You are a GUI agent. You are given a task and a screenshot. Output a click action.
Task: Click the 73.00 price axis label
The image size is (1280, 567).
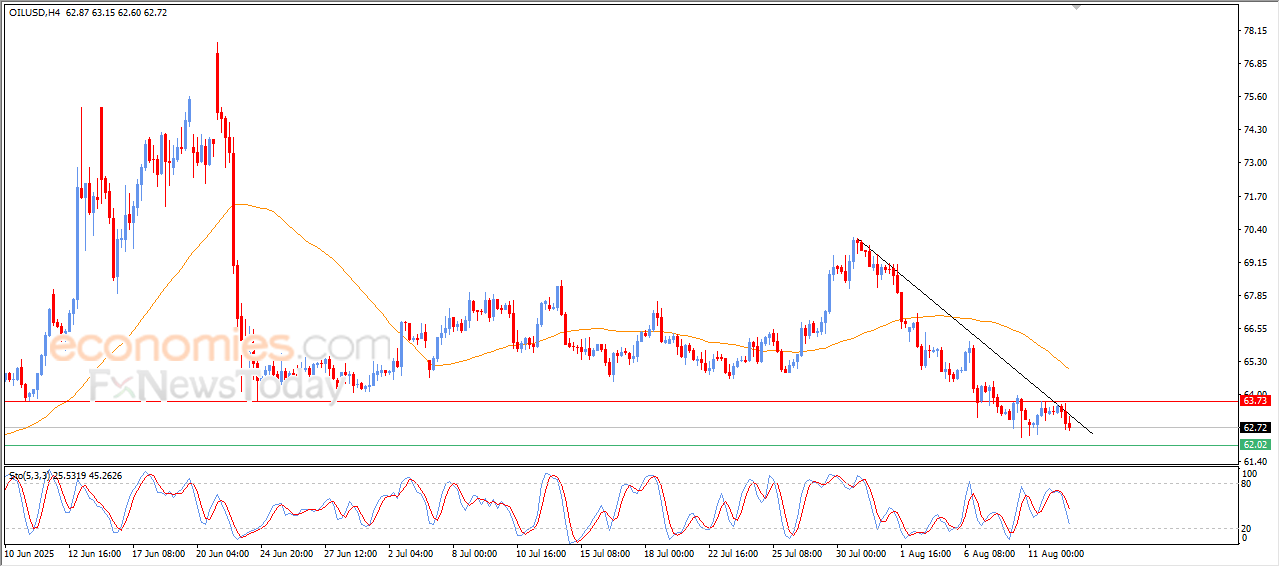pos(1255,163)
